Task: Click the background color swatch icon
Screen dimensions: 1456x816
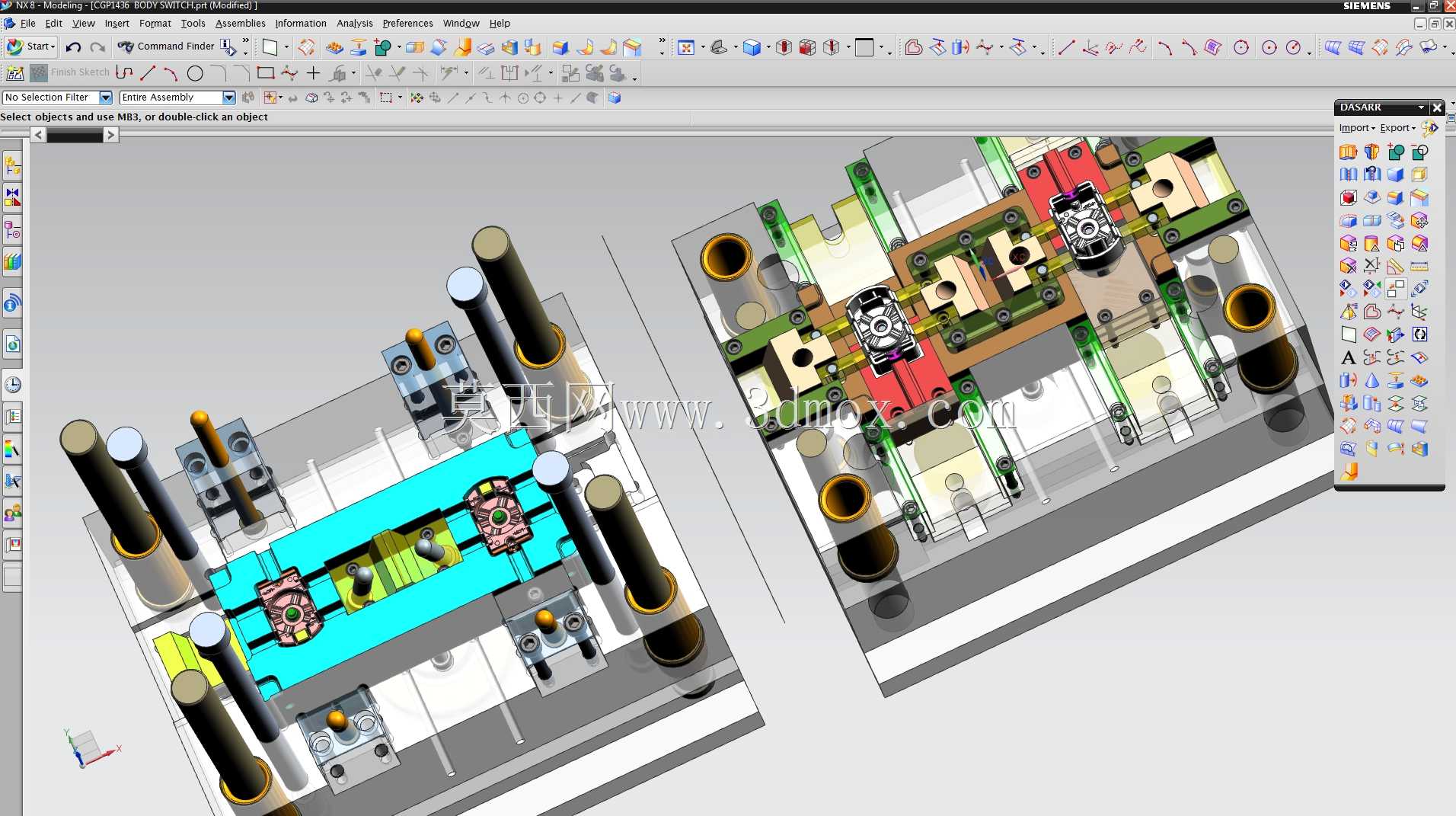Action: point(864,47)
